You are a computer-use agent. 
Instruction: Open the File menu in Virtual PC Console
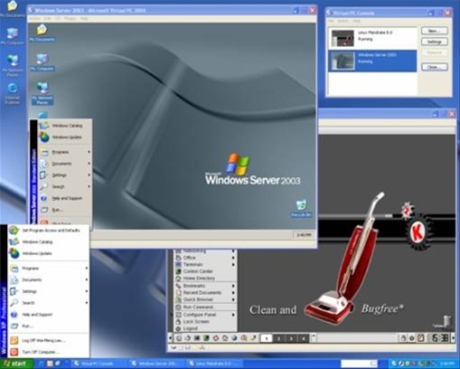click(331, 21)
